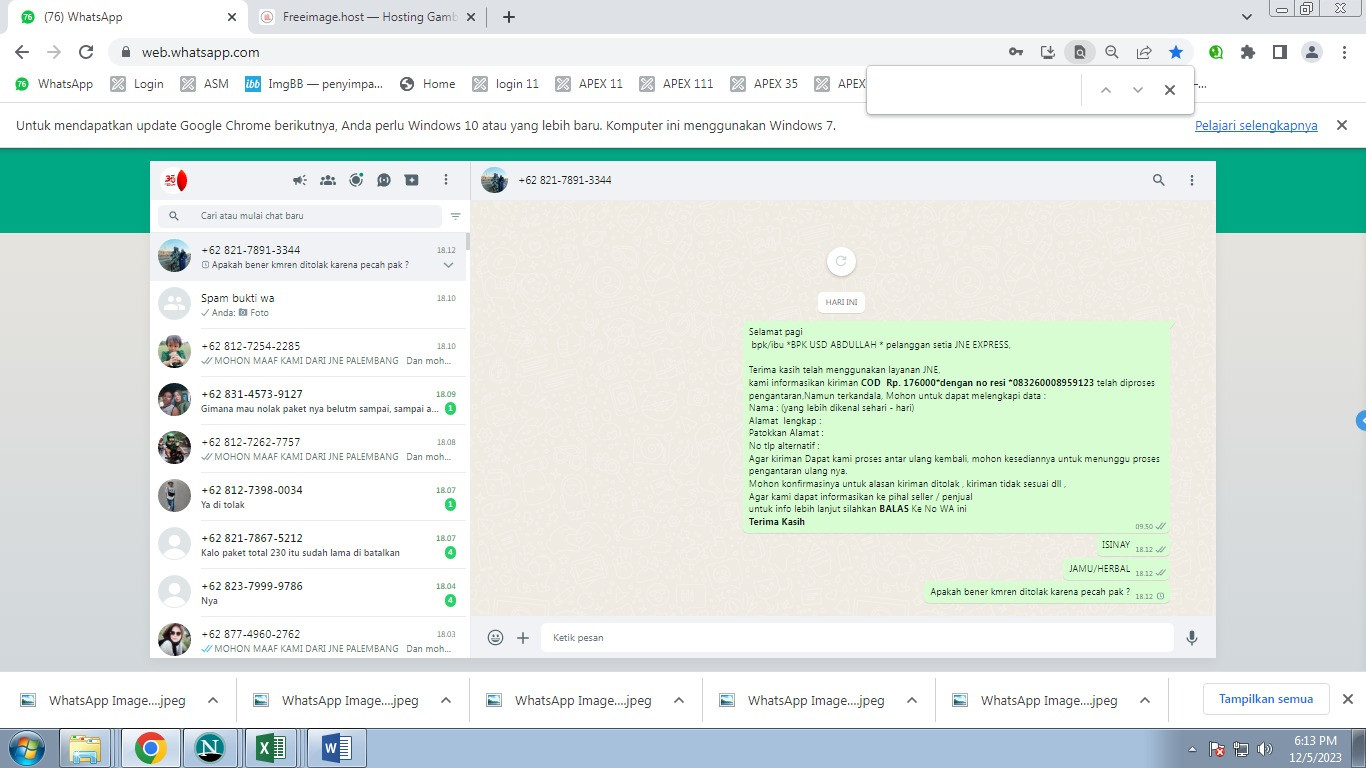Click the volume icon in the system tray

point(1266,749)
